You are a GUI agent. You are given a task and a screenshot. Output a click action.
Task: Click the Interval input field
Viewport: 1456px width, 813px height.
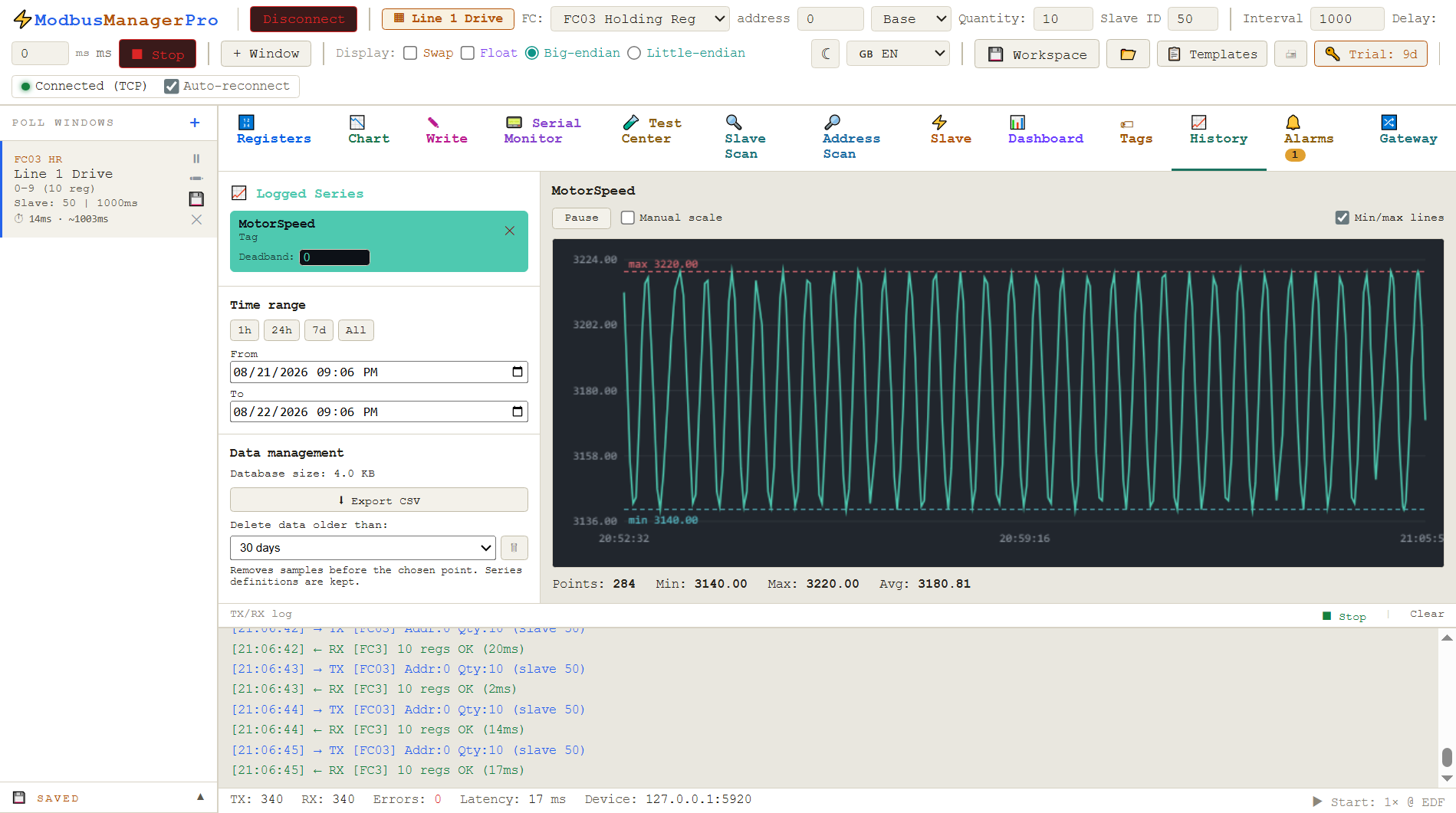1347,18
